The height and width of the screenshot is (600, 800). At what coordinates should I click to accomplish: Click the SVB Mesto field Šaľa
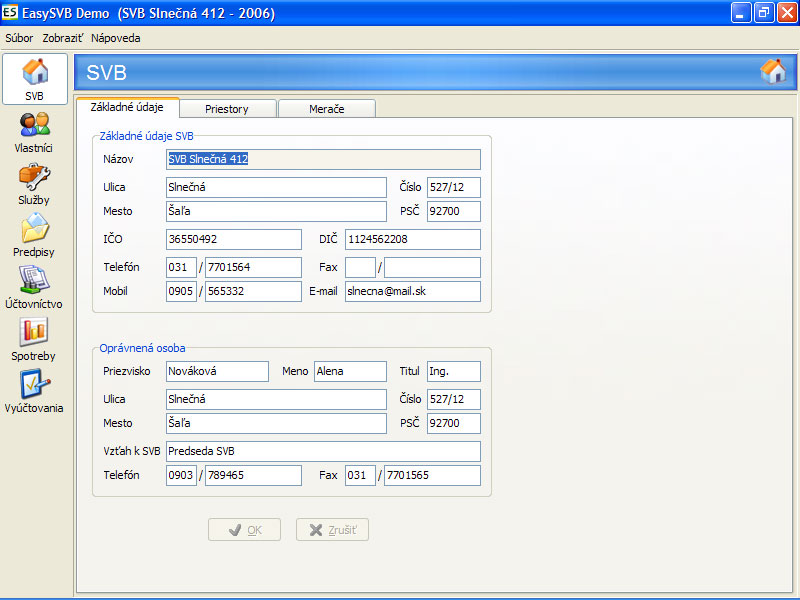(x=277, y=211)
